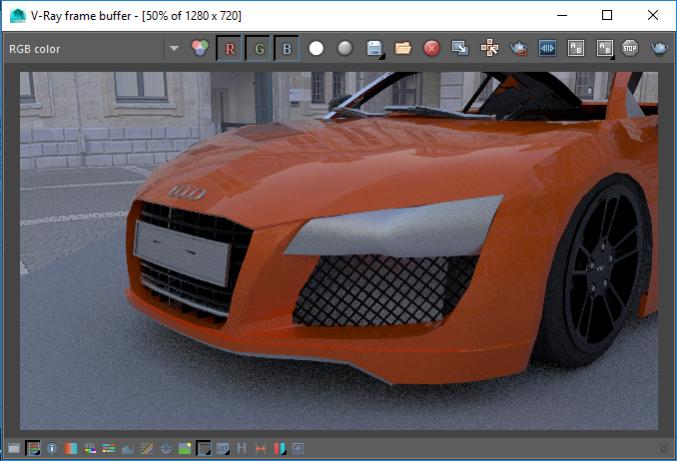Open the A/B compare icon with flyout corner
Image resolution: width=677 pixels, height=461 pixels.
pos(605,48)
